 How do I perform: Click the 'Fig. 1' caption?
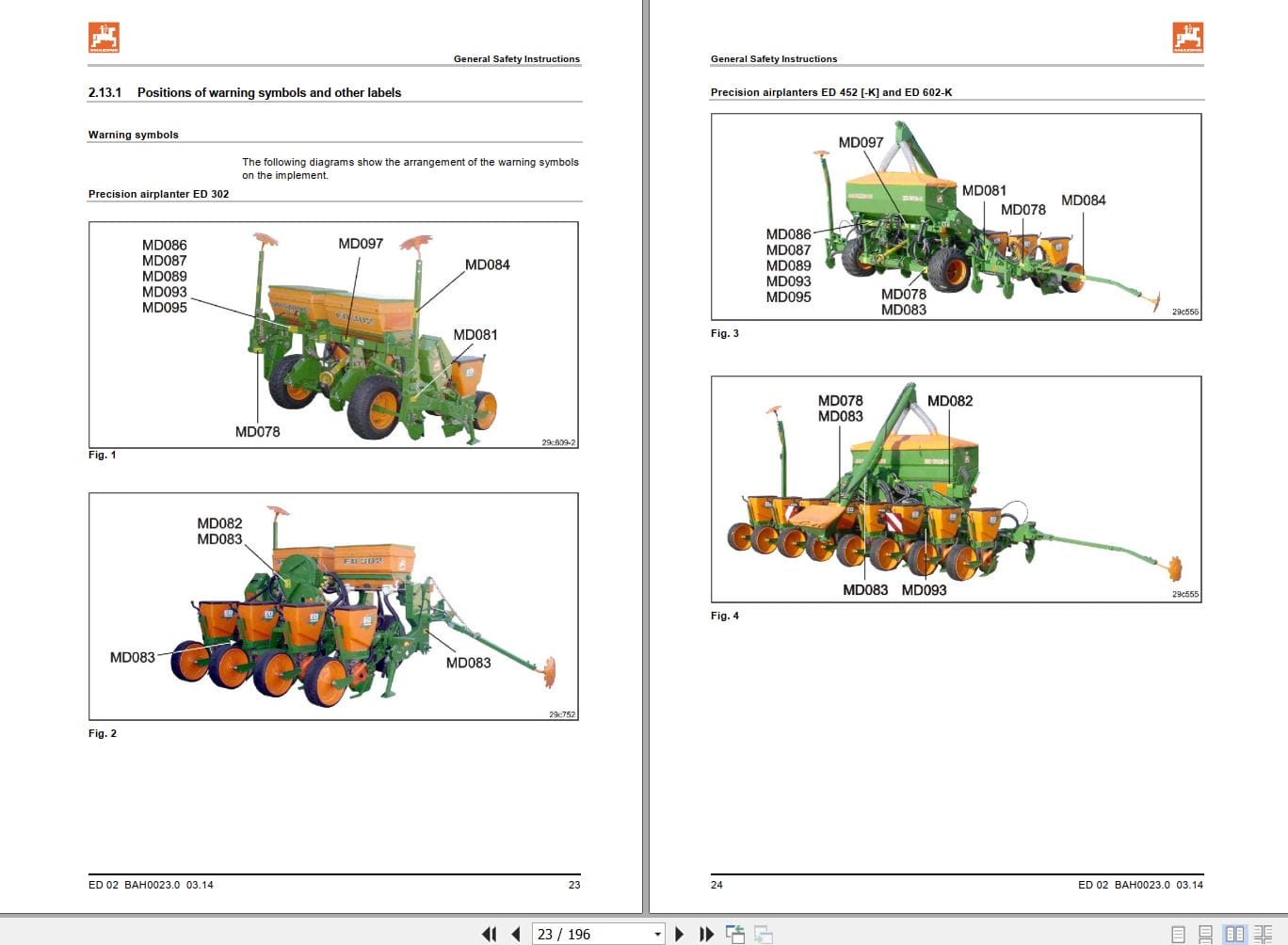[x=103, y=456]
